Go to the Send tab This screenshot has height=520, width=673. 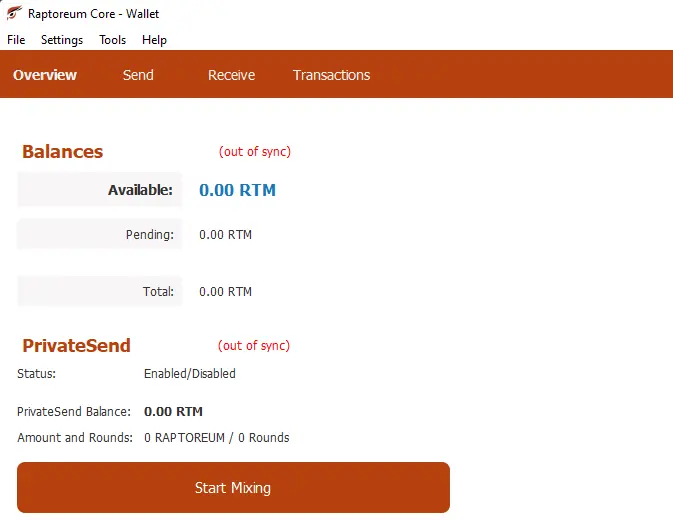click(138, 75)
